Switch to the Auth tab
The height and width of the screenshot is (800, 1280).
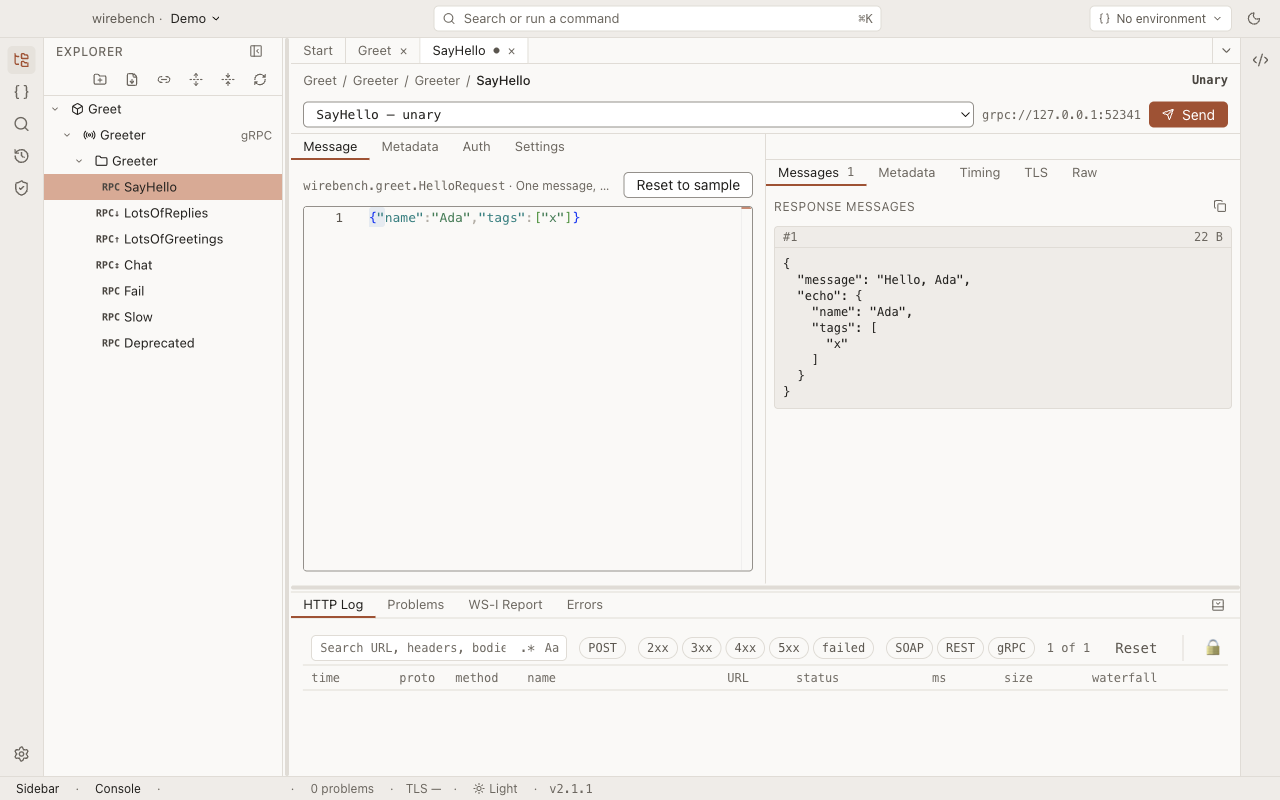(476, 146)
